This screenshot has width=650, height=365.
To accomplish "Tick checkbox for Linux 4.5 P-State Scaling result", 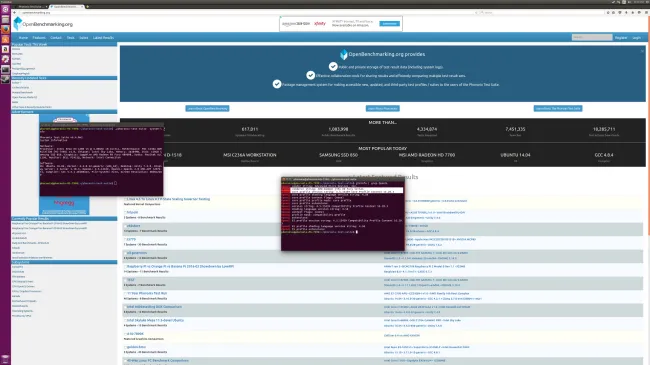I will (x=124, y=199).
